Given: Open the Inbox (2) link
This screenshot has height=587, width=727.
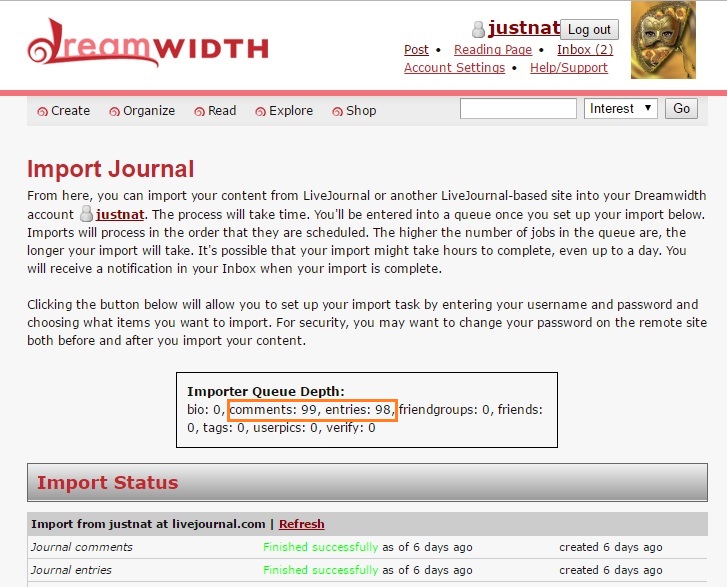Looking at the screenshot, I should click(x=585, y=50).
